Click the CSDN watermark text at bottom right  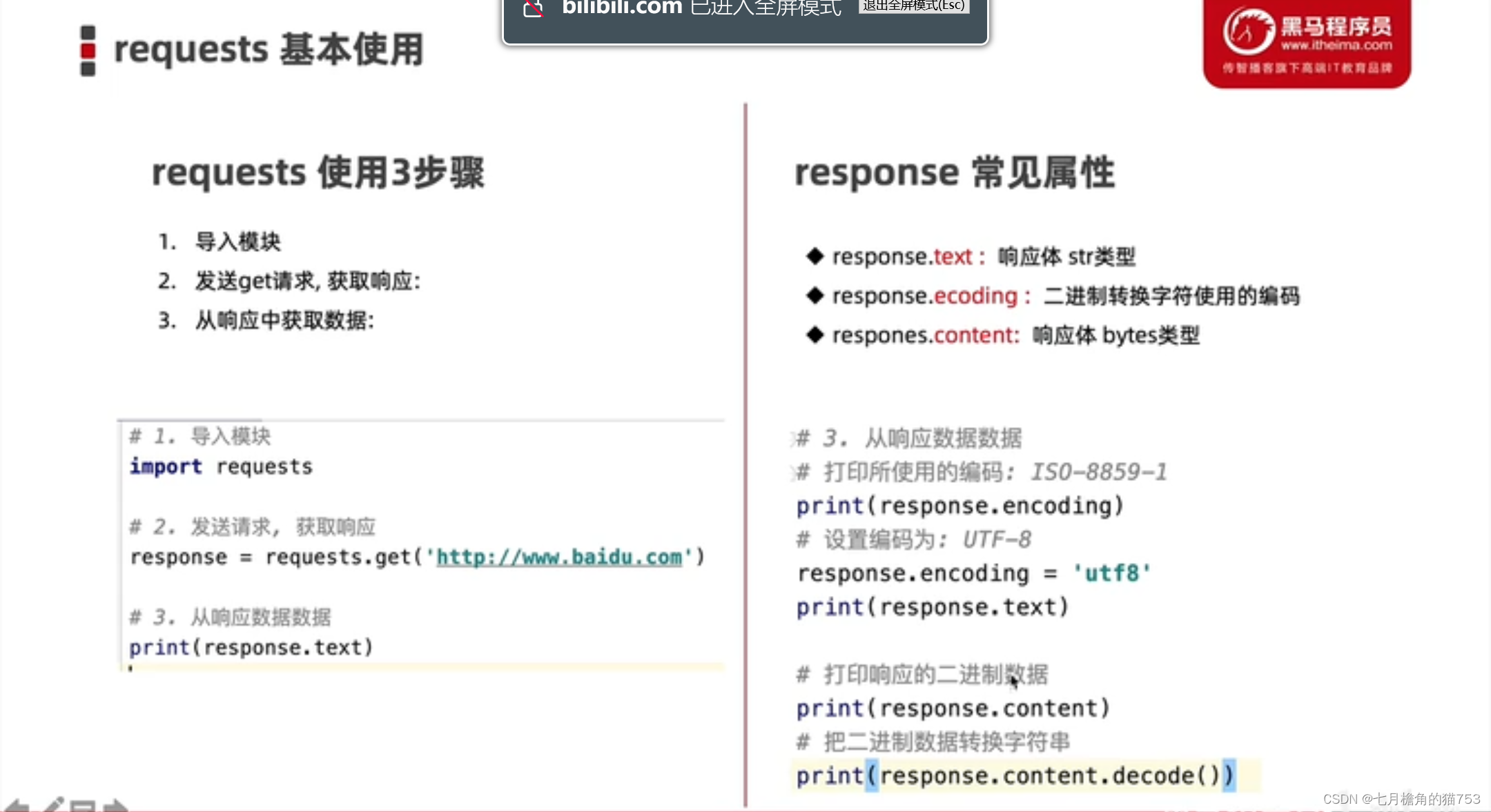1401,799
